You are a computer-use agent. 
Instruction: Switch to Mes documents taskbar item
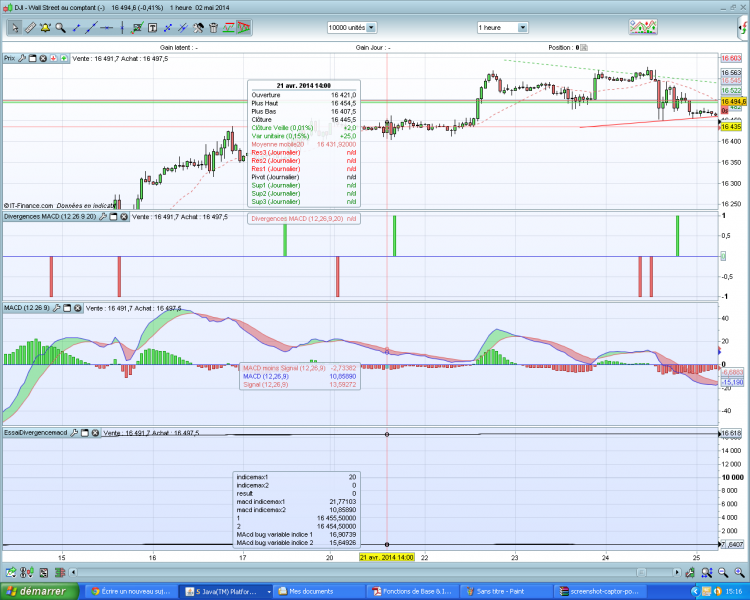pos(320,592)
